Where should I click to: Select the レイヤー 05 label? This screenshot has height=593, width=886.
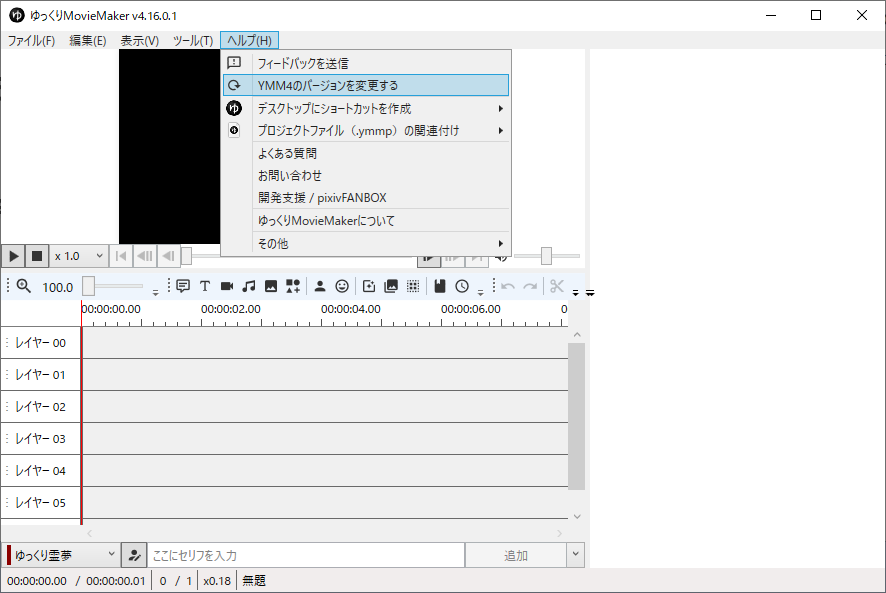(40, 503)
